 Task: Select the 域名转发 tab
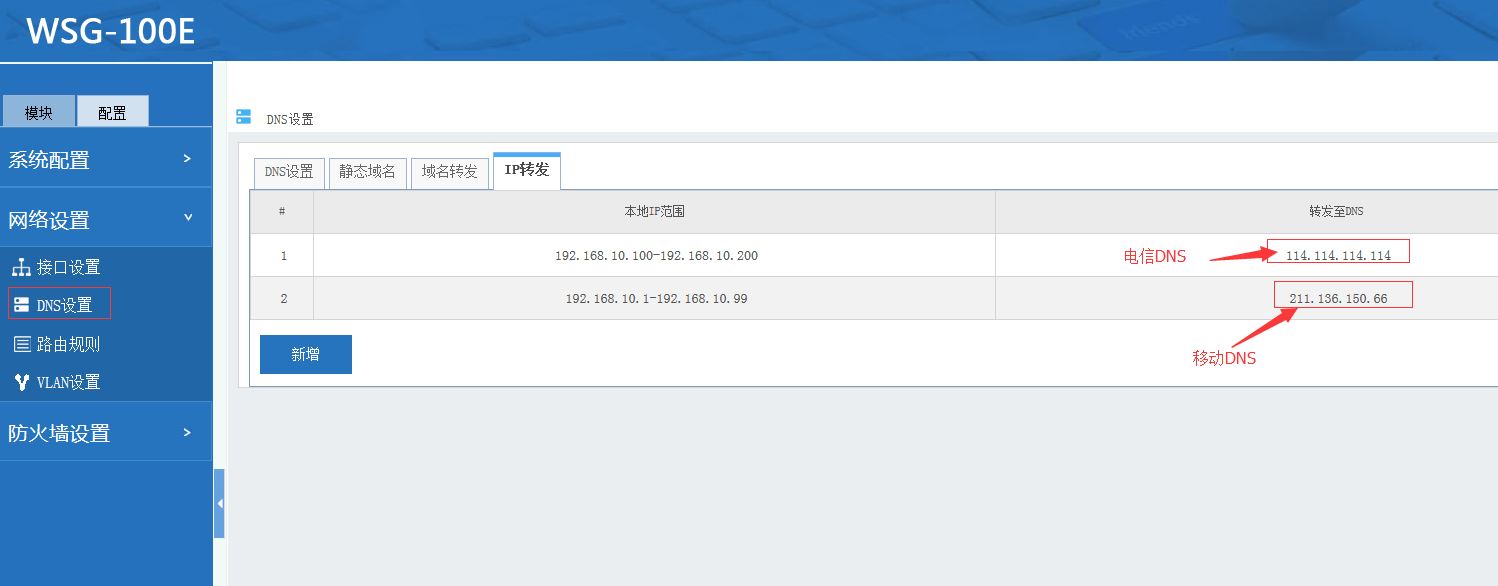(x=449, y=172)
